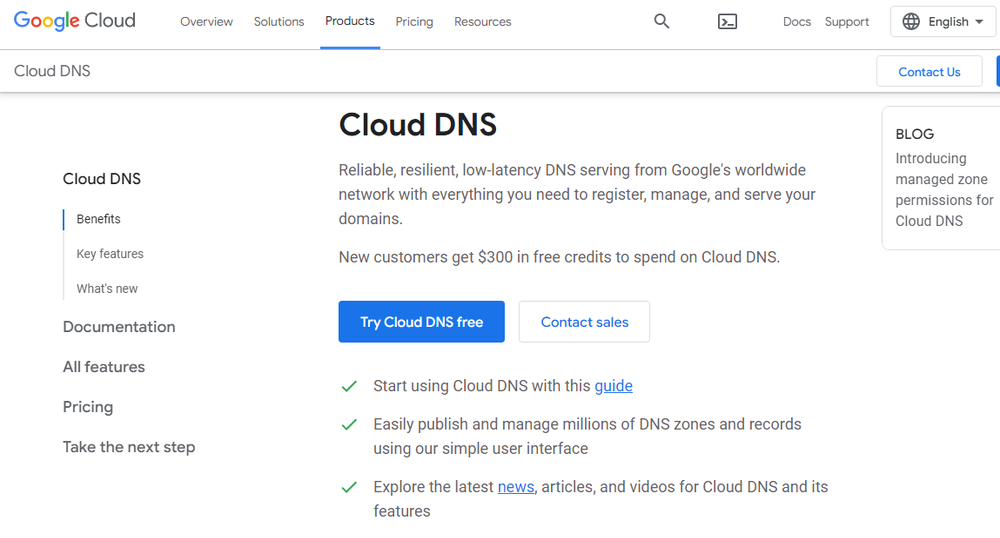Click the Cloud DNS main page heading
The width and height of the screenshot is (1000, 538).
coord(418,124)
